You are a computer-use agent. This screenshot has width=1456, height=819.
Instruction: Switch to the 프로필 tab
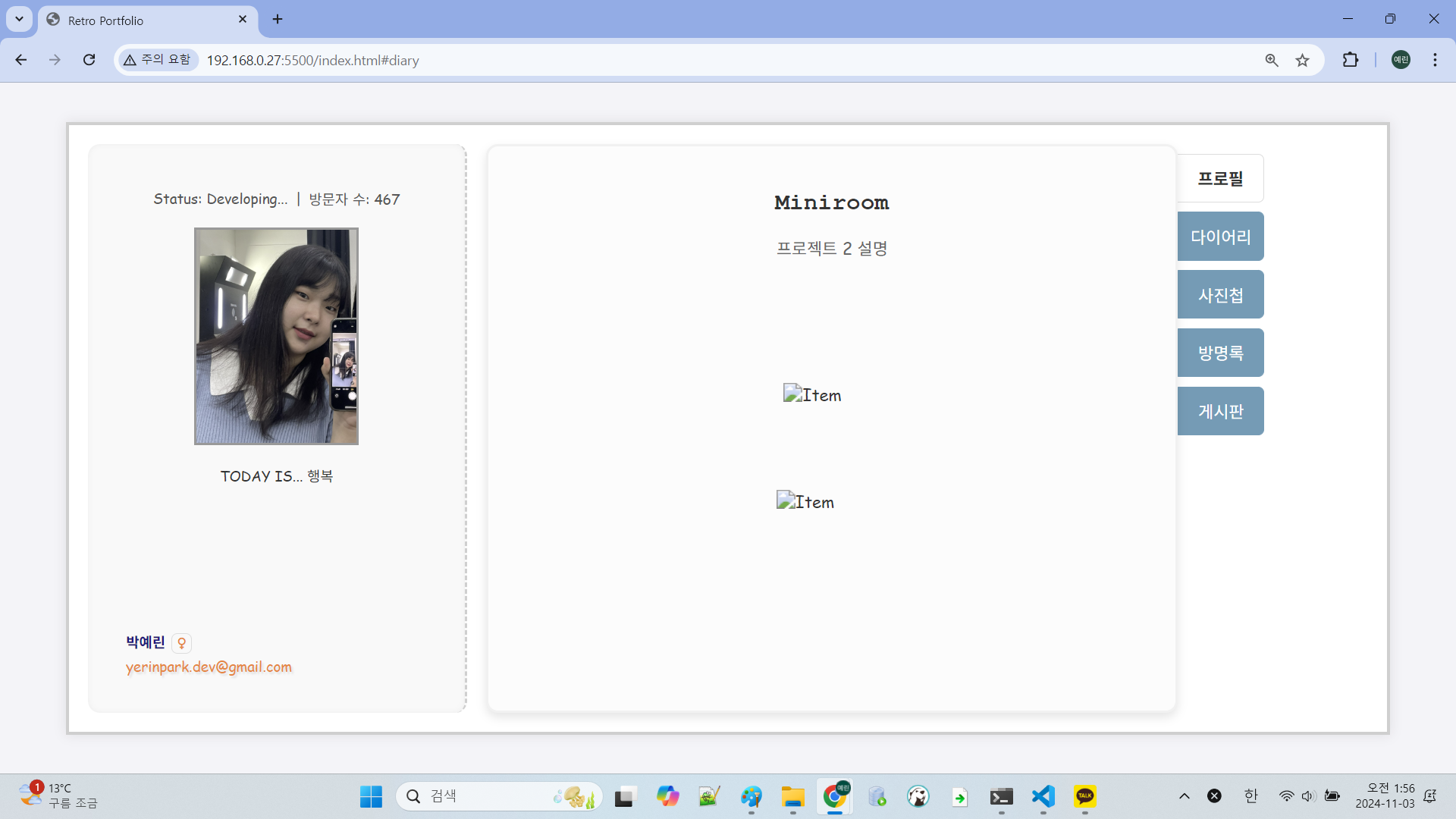point(1219,179)
